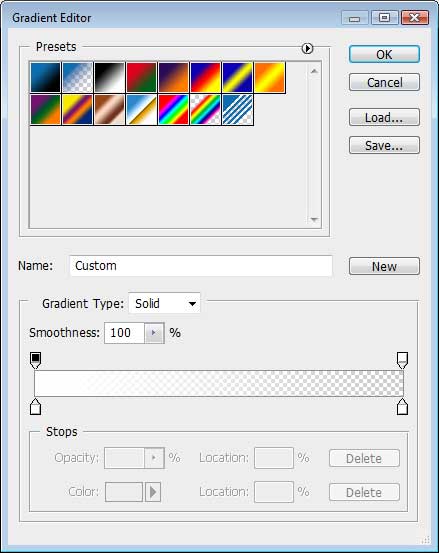This screenshot has width=439, height=553.
Task: Select the black-to-white gradient preset
Action: (x=109, y=78)
